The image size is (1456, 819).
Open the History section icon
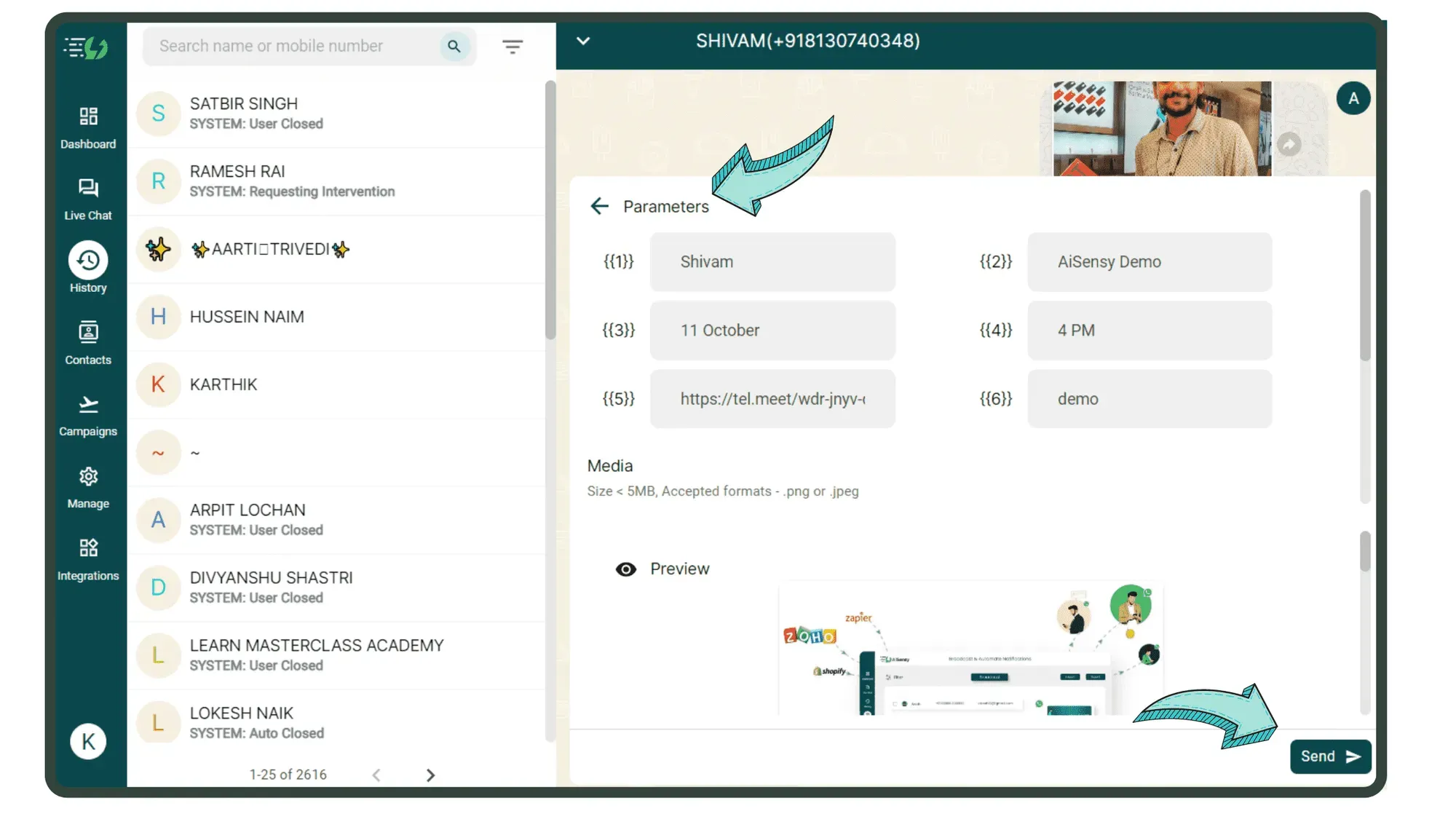pos(88,261)
